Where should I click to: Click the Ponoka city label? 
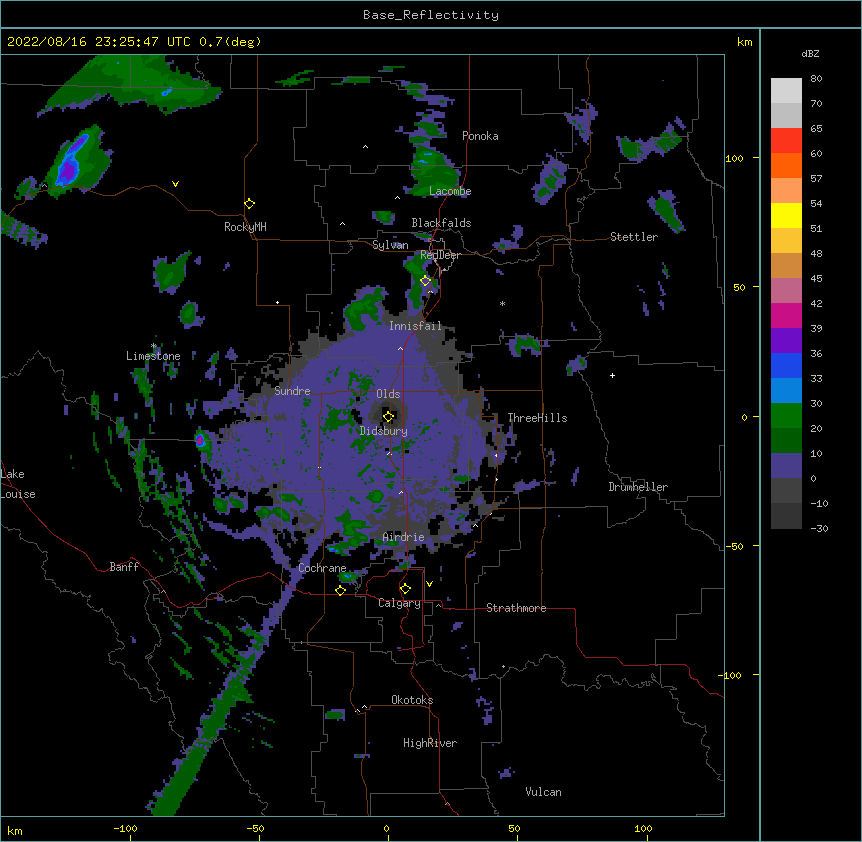pos(480,136)
